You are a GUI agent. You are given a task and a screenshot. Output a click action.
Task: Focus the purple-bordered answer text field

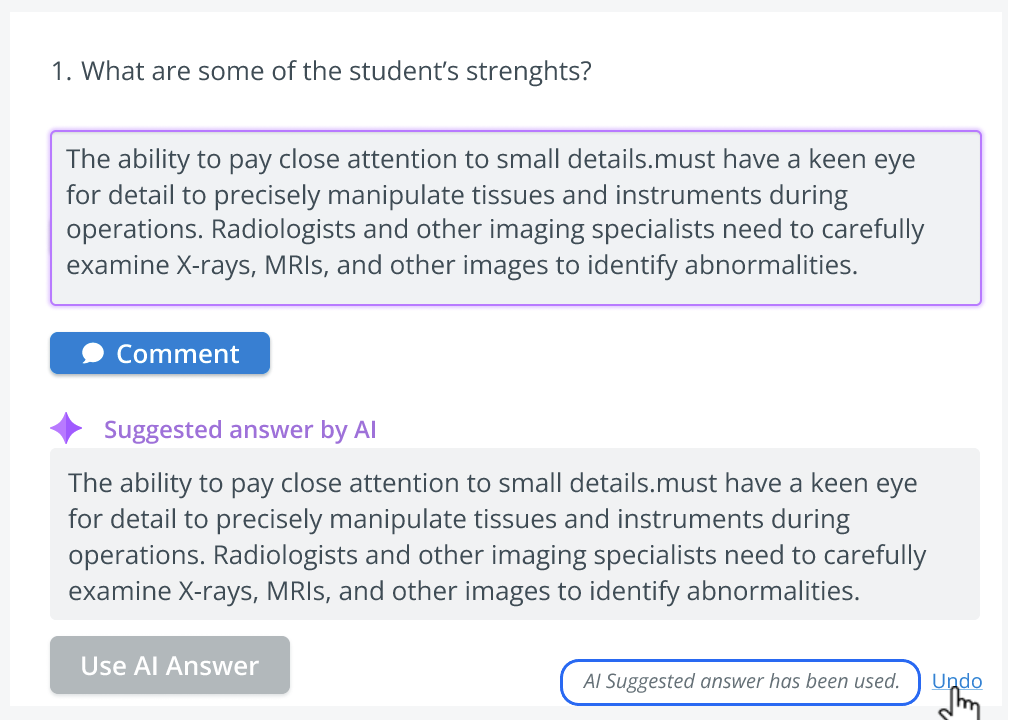[516, 218]
